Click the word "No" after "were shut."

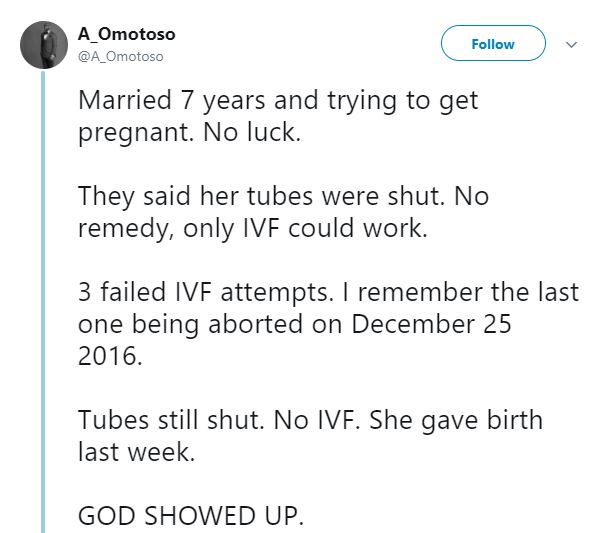(472, 197)
